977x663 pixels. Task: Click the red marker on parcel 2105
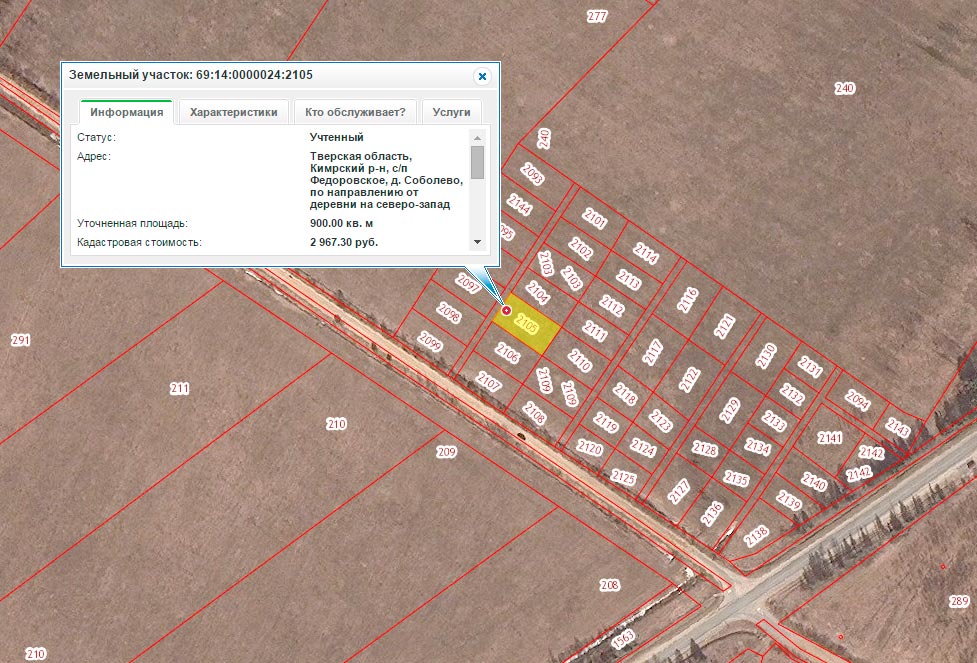click(x=507, y=310)
